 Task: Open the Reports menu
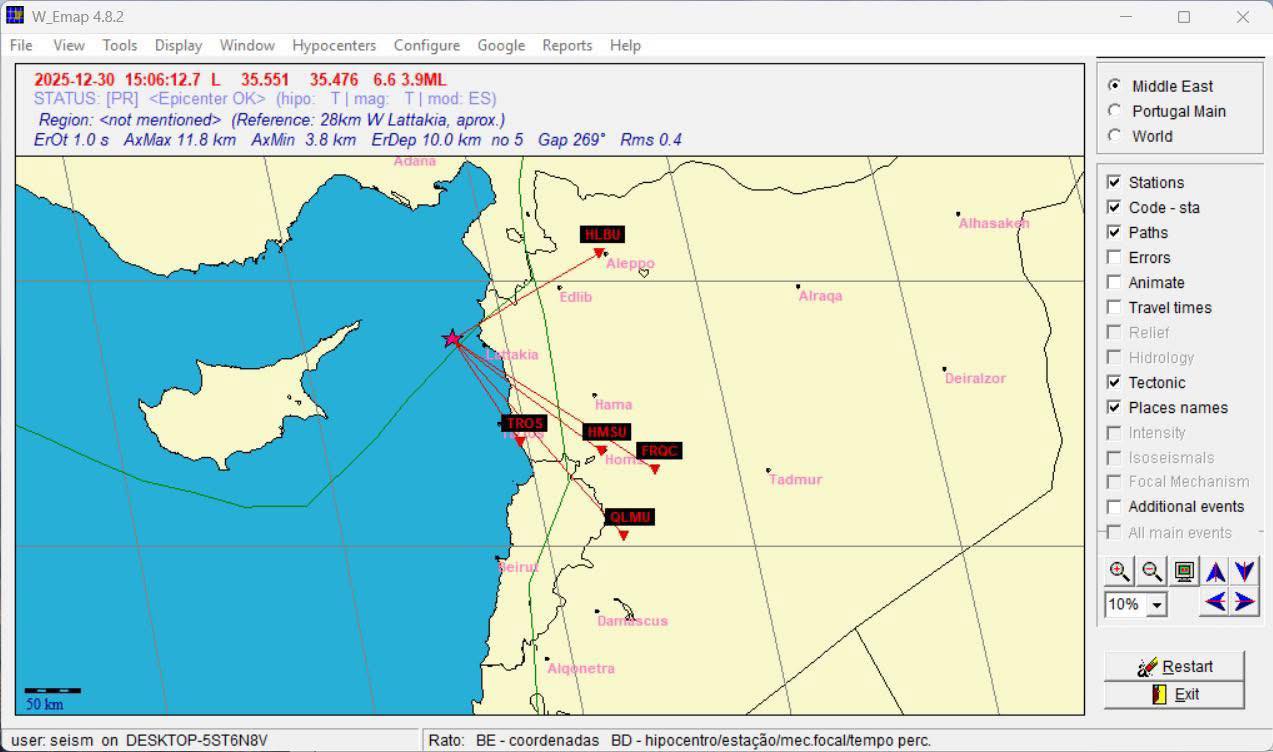567,45
